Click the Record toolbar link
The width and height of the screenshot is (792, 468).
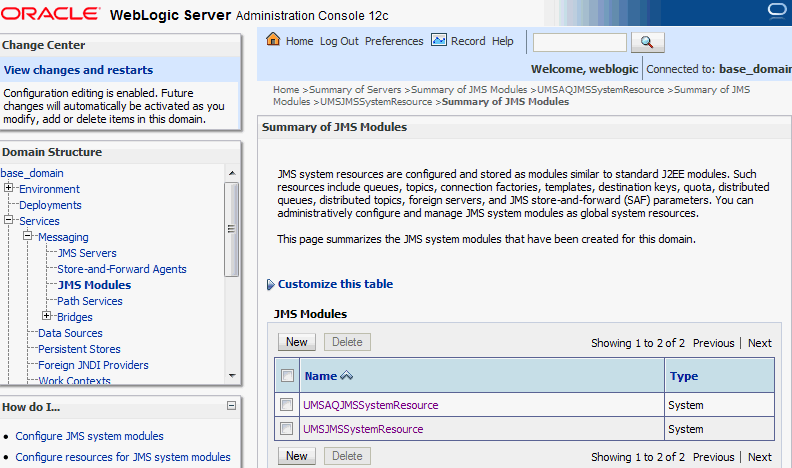(x=468, y=41)
